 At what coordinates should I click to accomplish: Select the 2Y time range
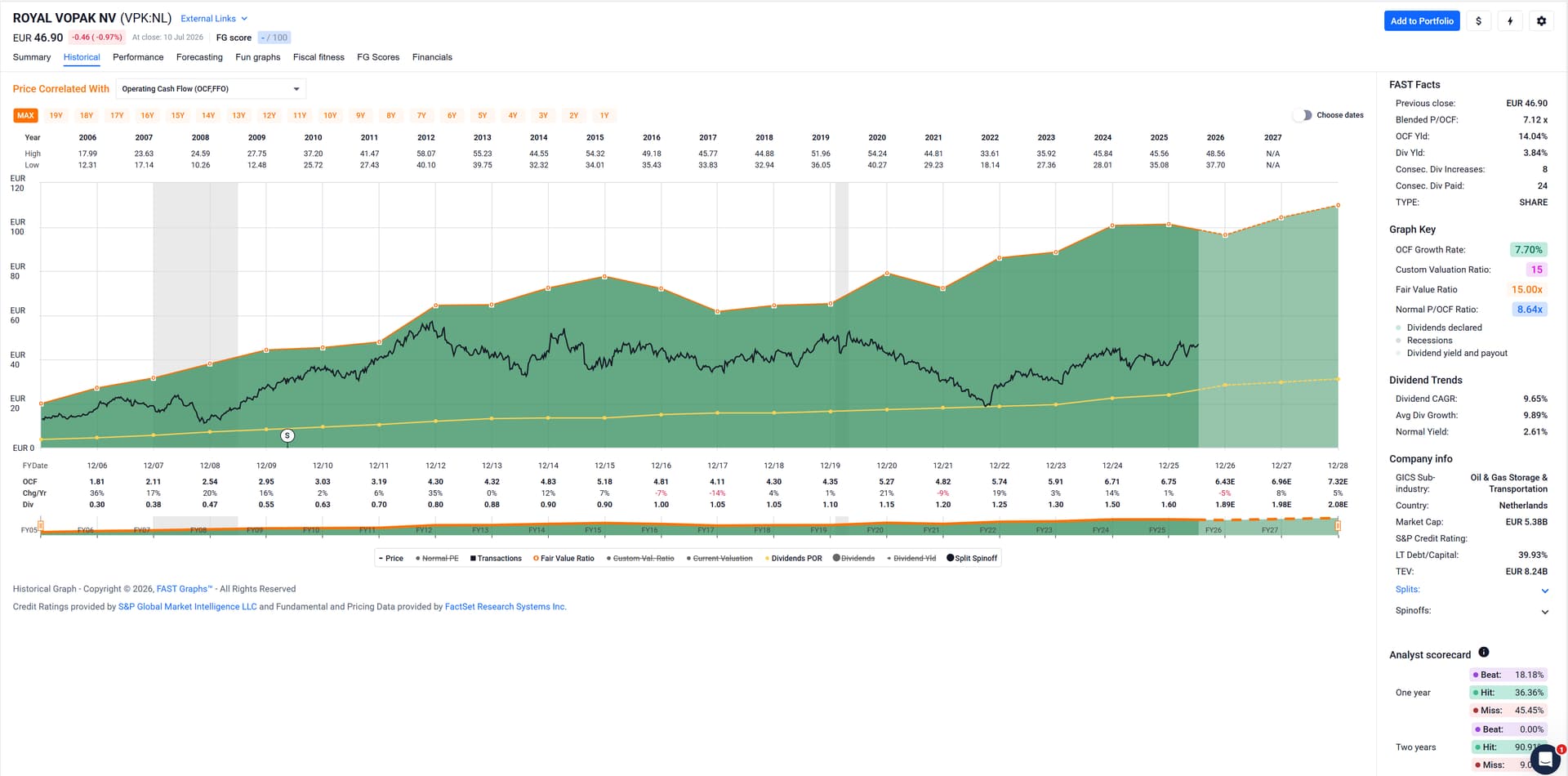574,116
